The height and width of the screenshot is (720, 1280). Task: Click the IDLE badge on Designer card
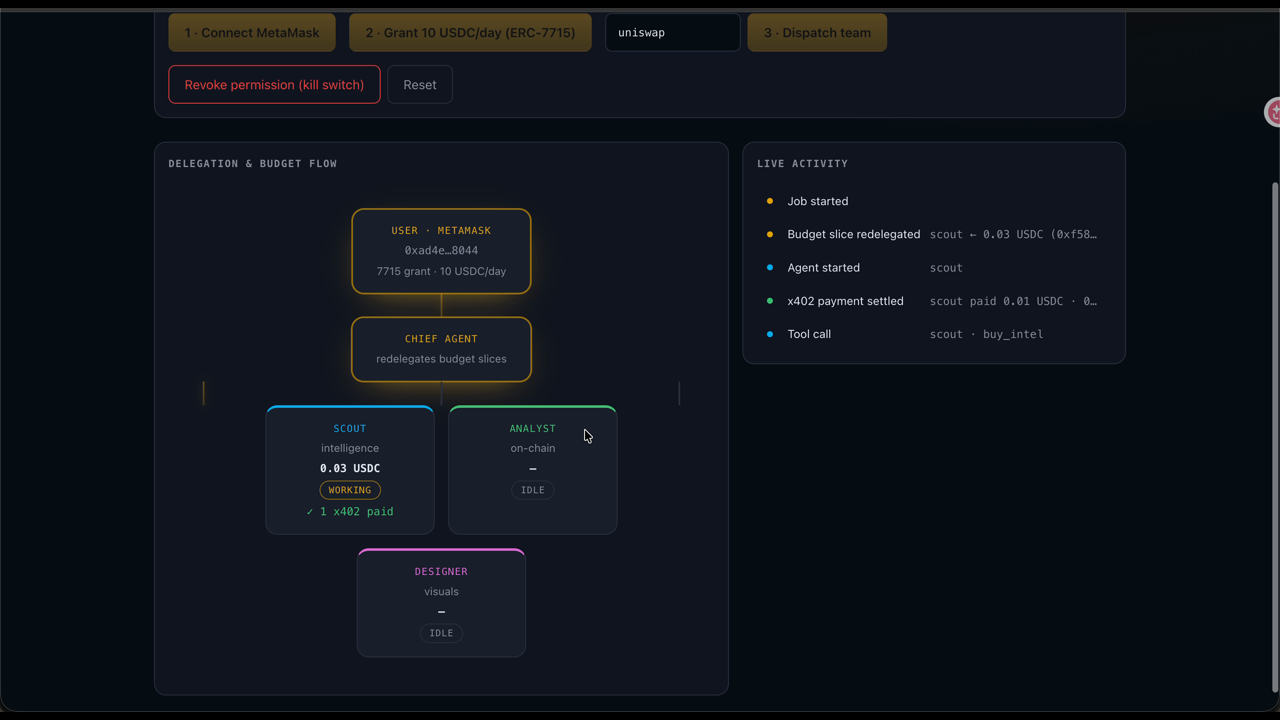point(441,633)
